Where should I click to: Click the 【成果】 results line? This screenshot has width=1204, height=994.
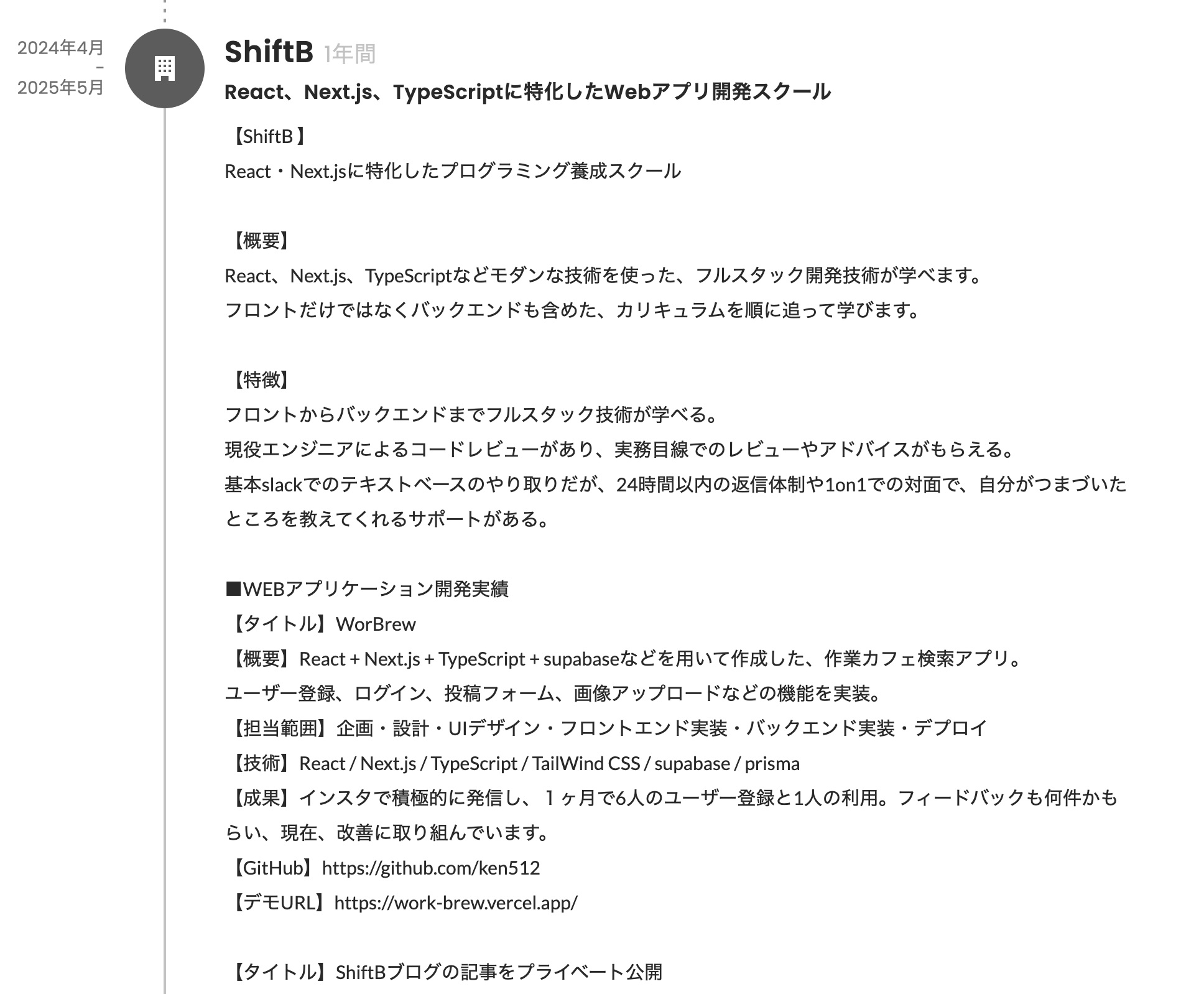(672, 798)
